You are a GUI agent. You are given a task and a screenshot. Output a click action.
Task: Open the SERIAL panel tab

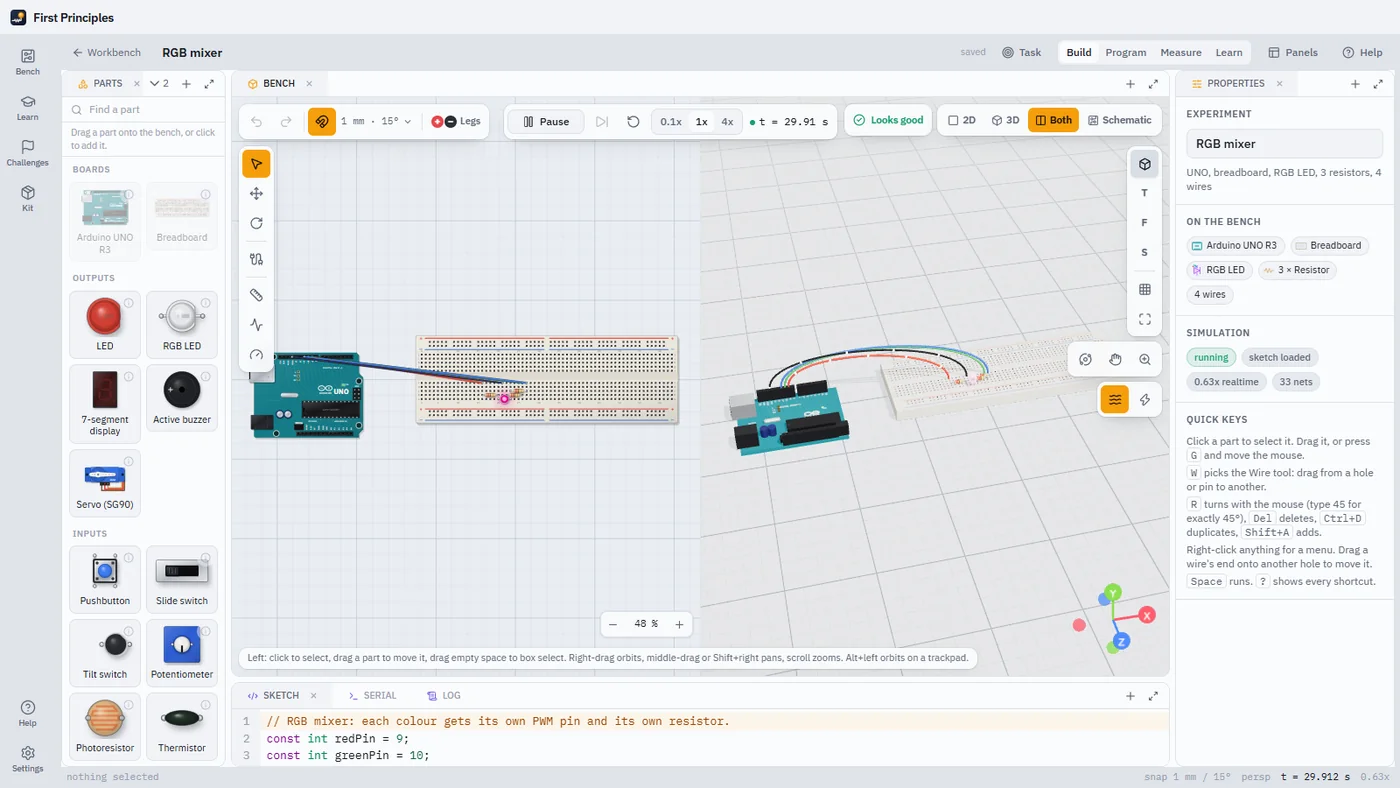(x=372, y=695)
